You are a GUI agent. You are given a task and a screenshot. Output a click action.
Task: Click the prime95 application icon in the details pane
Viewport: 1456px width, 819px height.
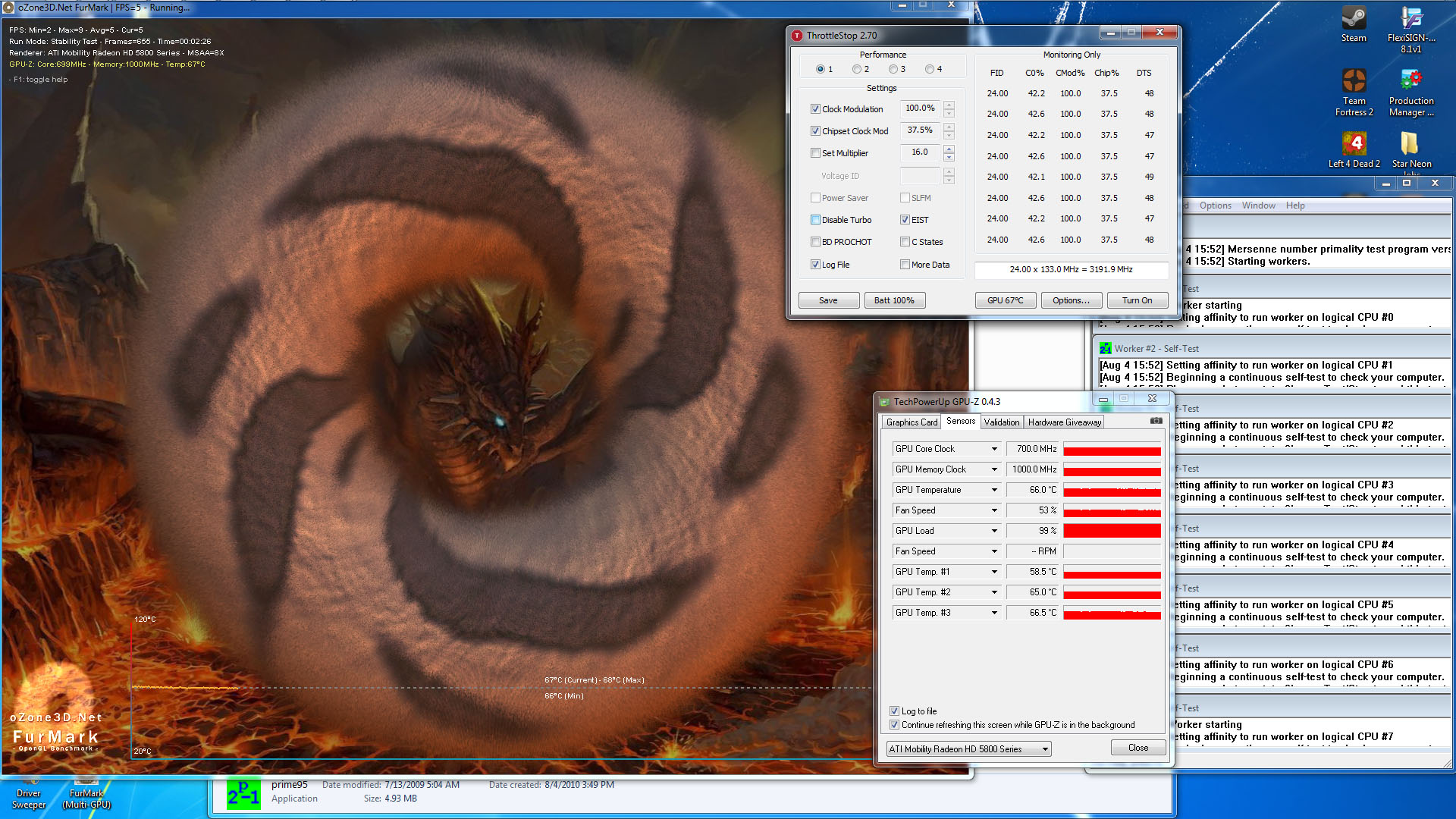pos(243,793)
